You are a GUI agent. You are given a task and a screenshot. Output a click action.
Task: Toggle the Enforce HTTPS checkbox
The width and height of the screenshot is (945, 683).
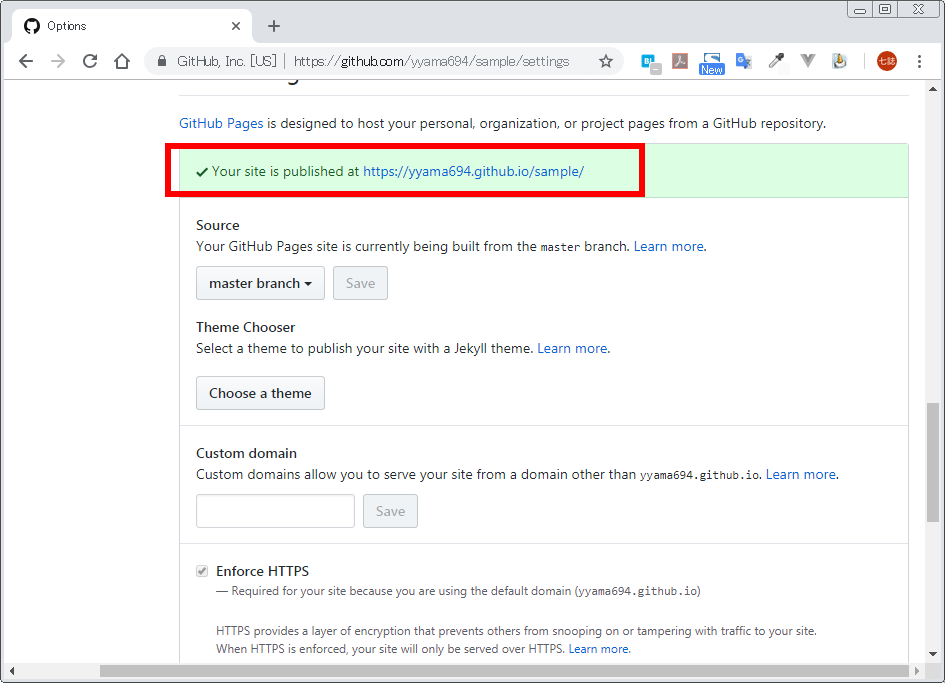pos(202,571)
